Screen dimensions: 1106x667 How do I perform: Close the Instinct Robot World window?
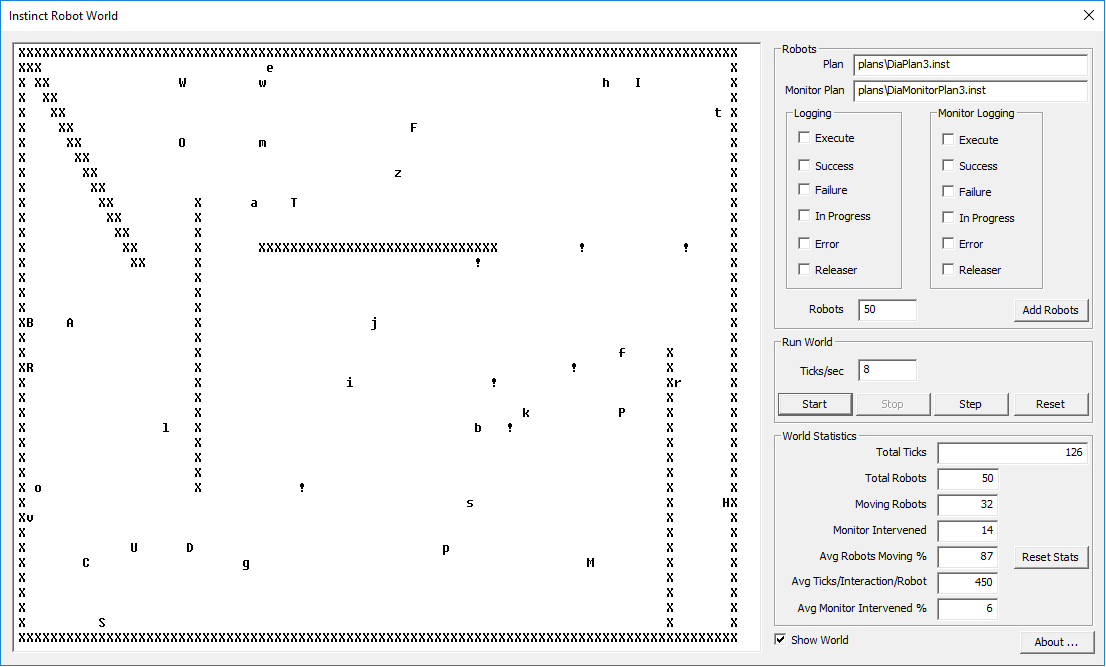coord(1088,15)
